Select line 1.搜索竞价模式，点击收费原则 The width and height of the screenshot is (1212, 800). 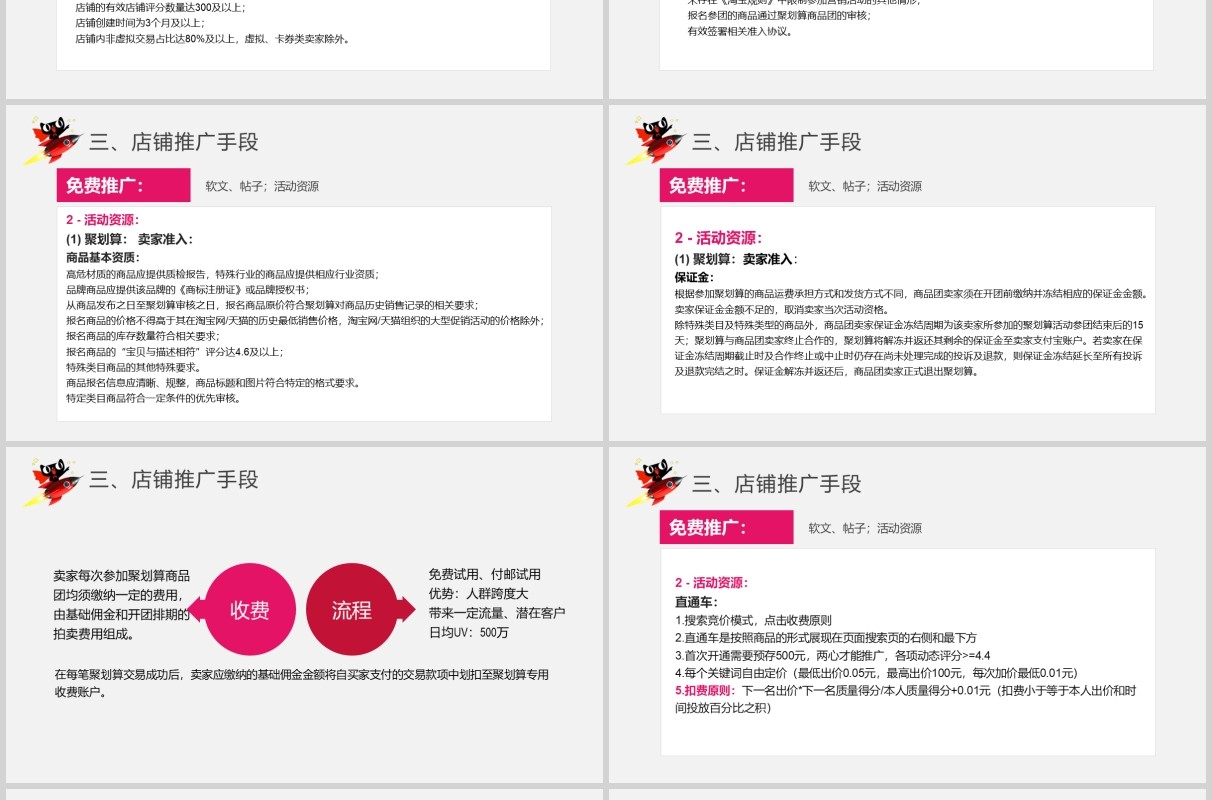753,620
